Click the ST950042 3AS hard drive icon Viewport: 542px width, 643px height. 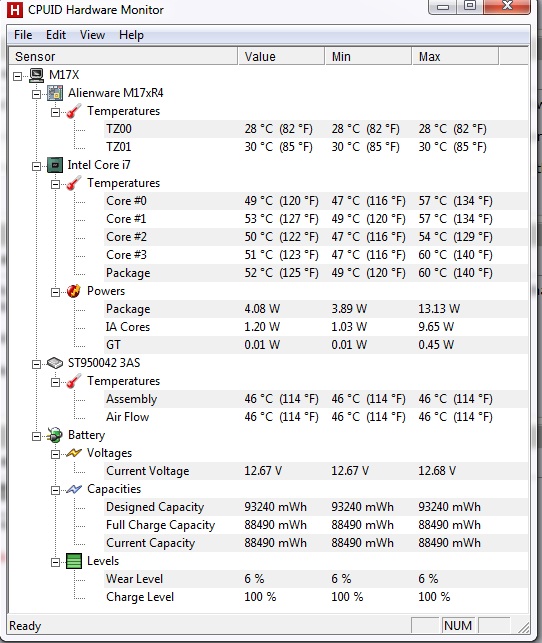pos(55,363)
